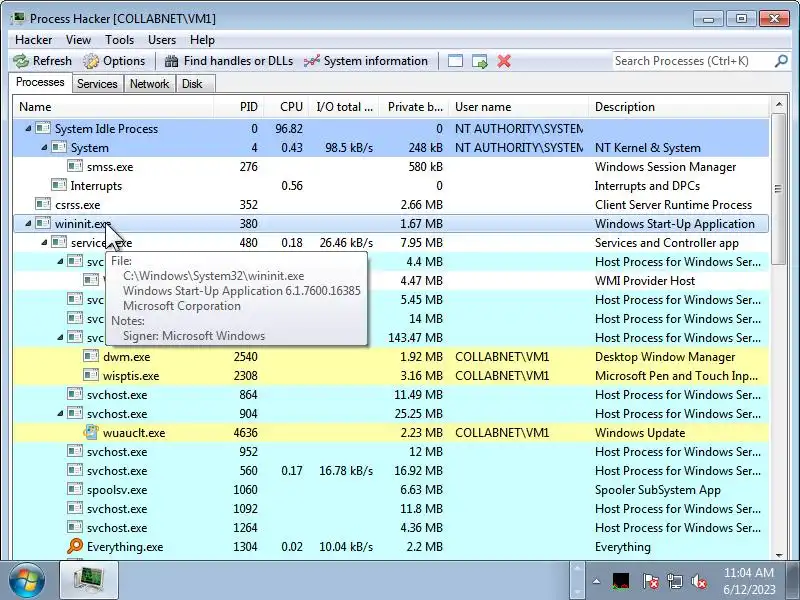
Task: Open the Users menu
Action: 162,40
